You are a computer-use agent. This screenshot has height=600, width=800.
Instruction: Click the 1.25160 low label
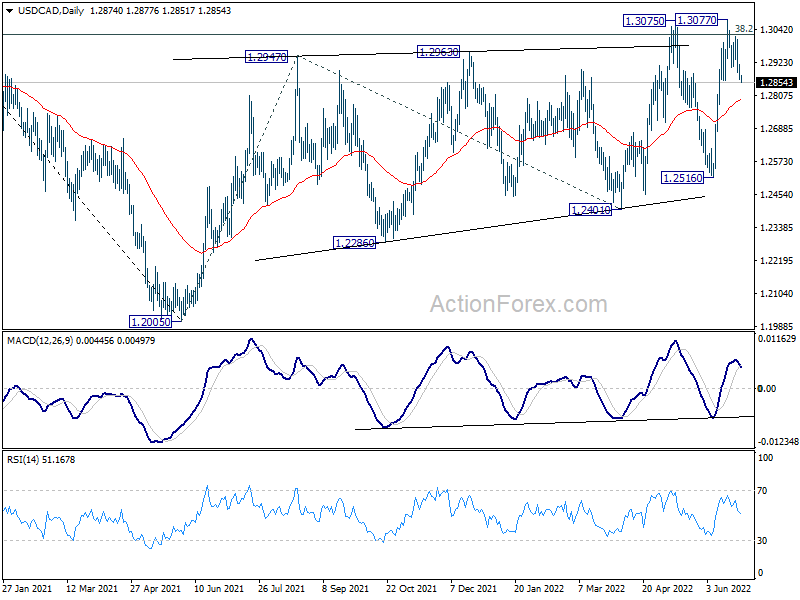[683, 178]
